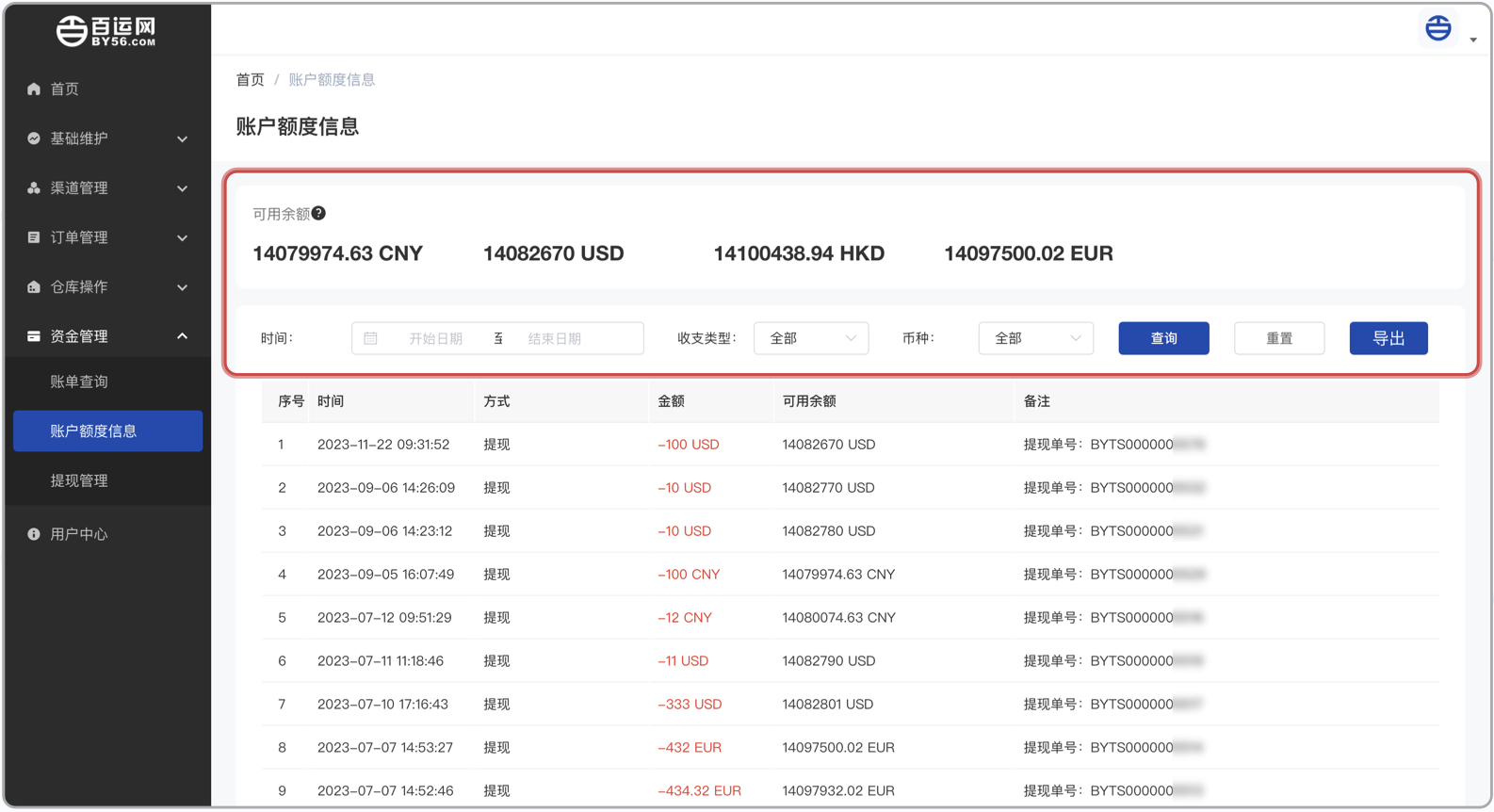Open the 币种 currency dropdown
The width and height of the screenshot is (1494, 812).
point(1035,338)
